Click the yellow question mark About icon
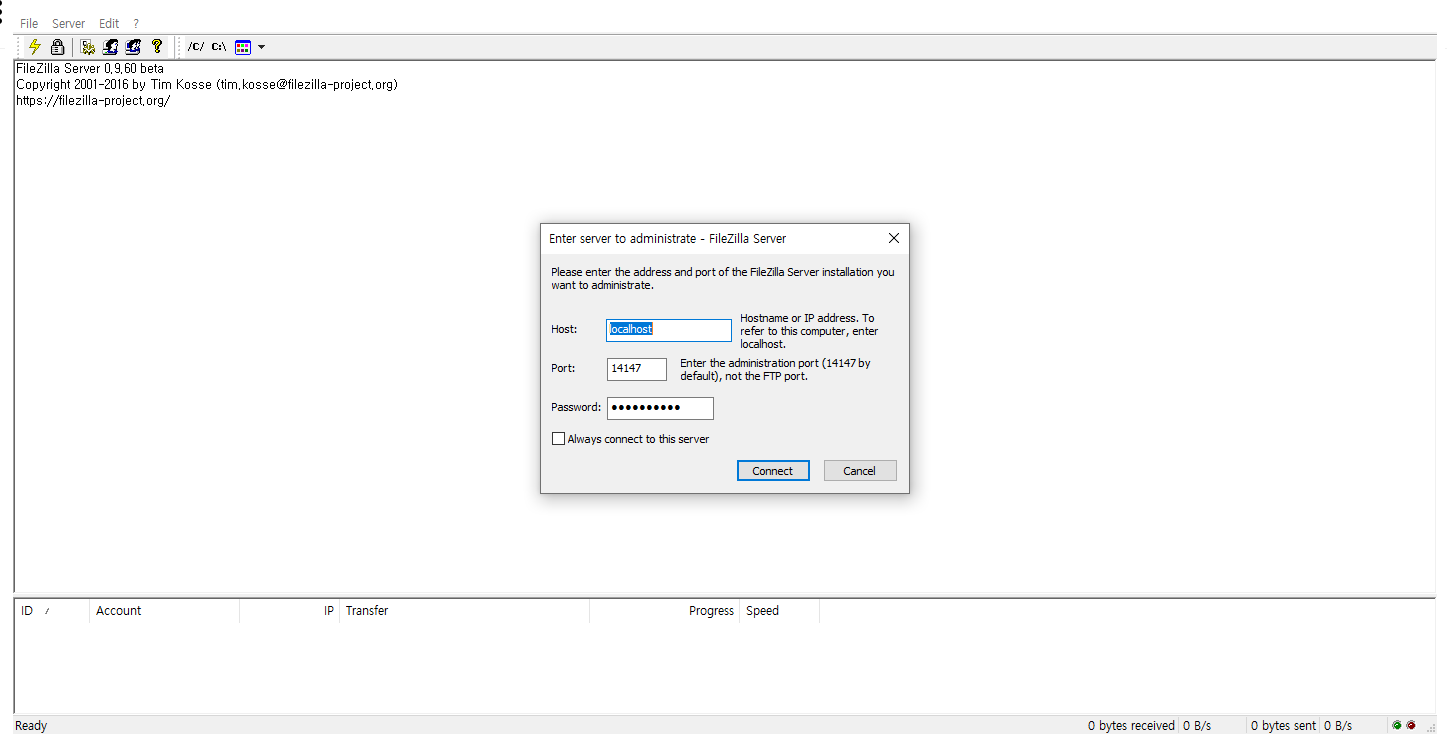1447x750 pixels. click(157, 47)
